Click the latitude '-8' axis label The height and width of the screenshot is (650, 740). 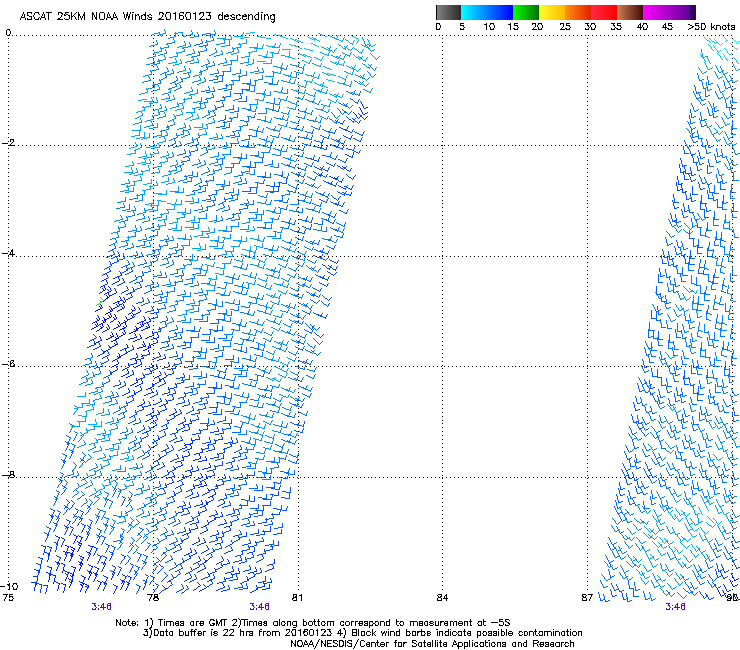[x=8, y=474]
